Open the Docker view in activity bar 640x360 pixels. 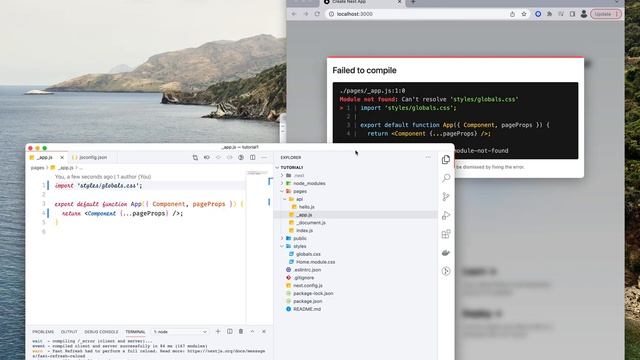[x=446, y=253]
